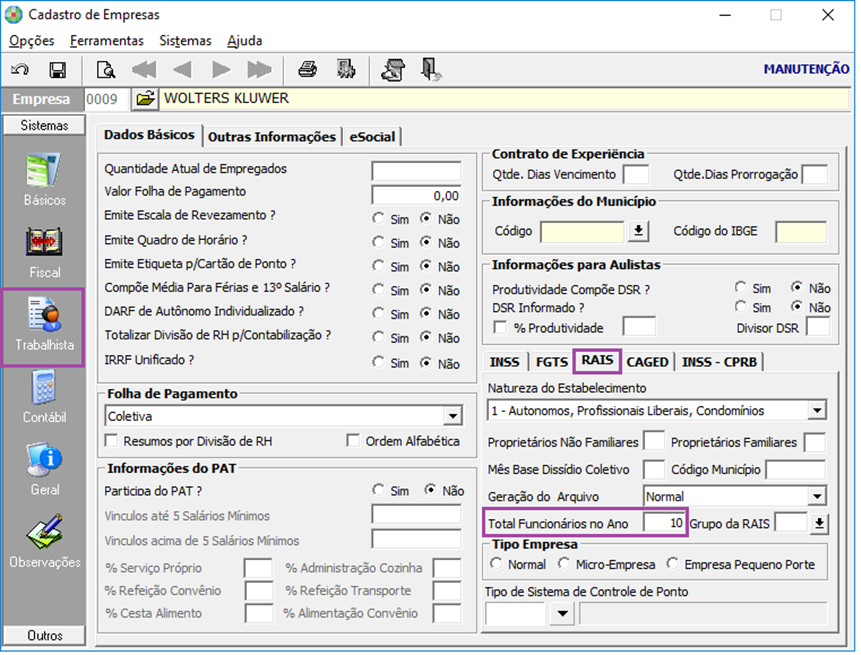Check % Produtividade checkbox
The image size is (861, 655).
tap(500, 327)
